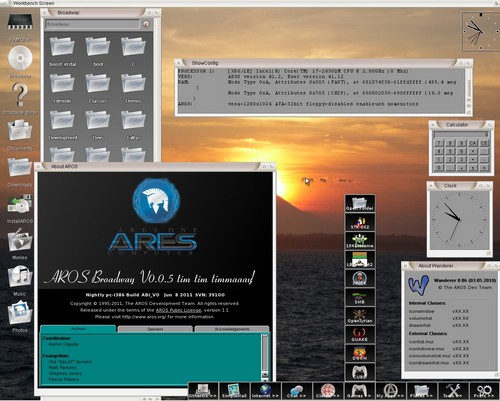Open the Development folder in Broadway window
The image size is (500, 401).
tap(63, 125)
